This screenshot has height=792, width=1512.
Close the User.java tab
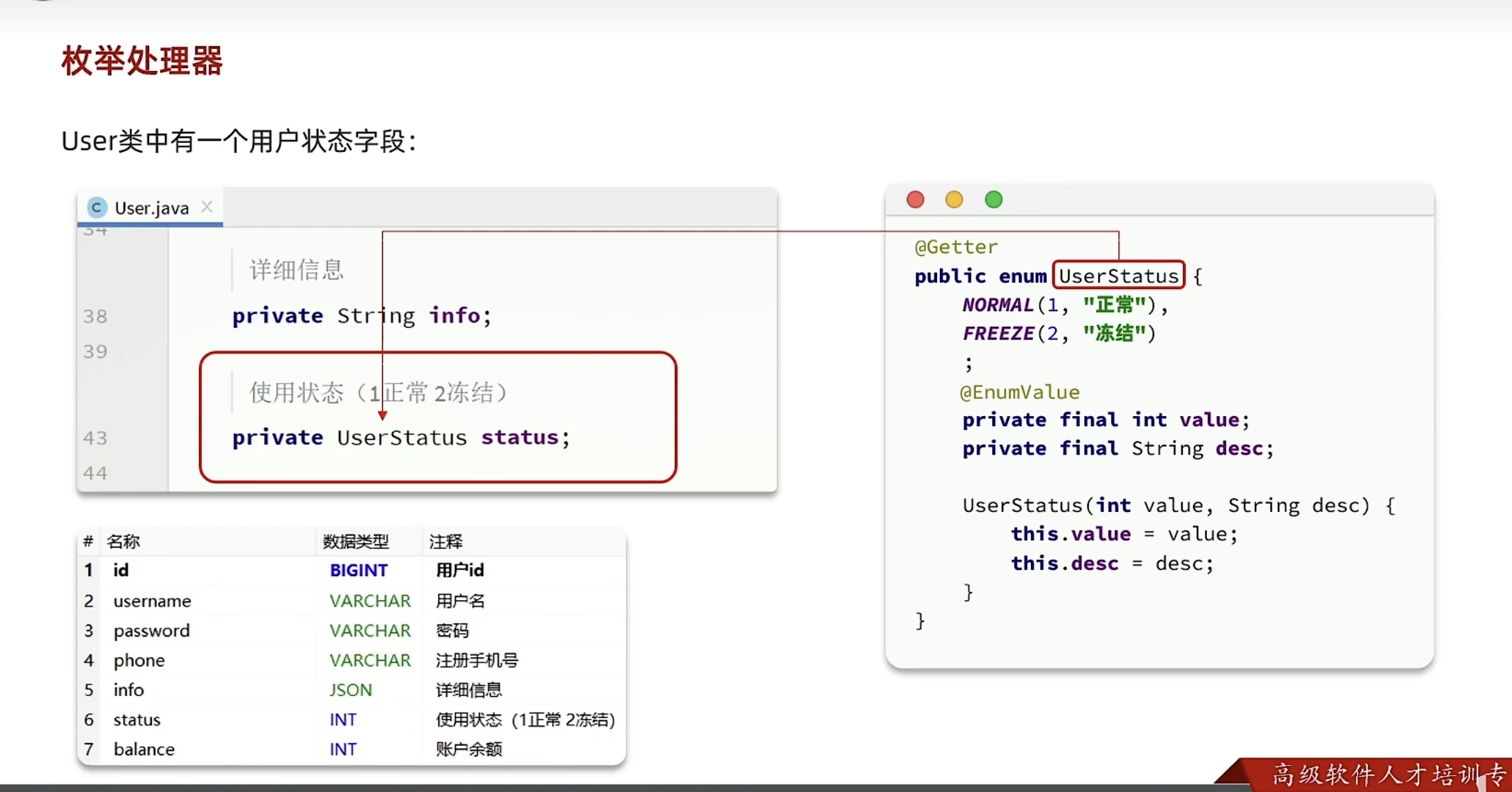[206, 207]
